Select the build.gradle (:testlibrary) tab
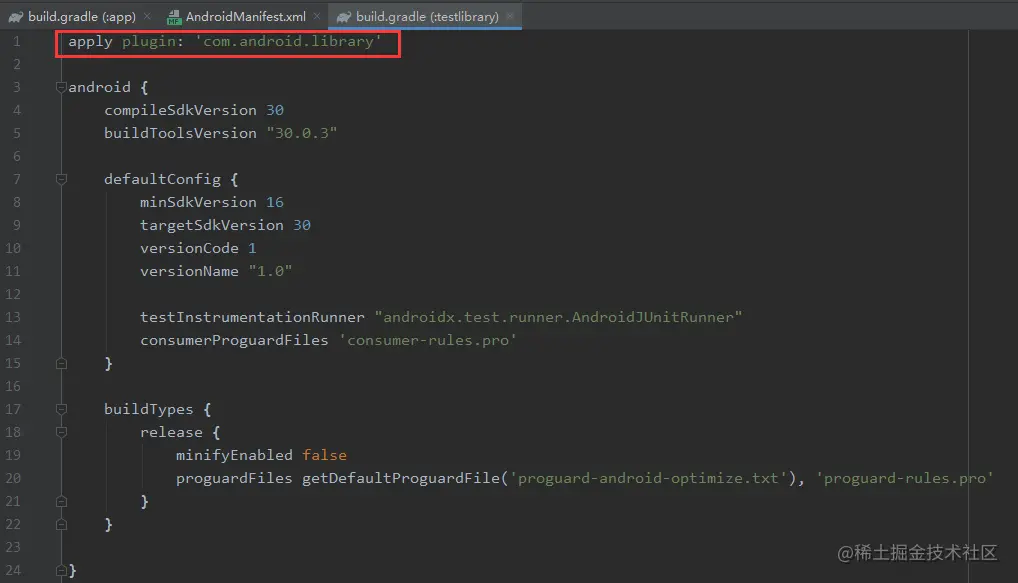The width and height of the screenshot is (1018, 583). click(x=427, y=17)
